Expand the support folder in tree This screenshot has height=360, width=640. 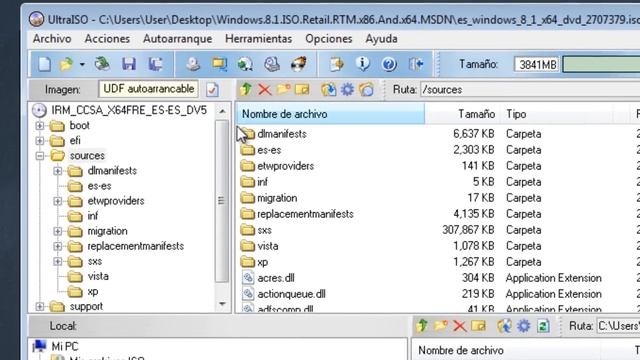[40, 307]
